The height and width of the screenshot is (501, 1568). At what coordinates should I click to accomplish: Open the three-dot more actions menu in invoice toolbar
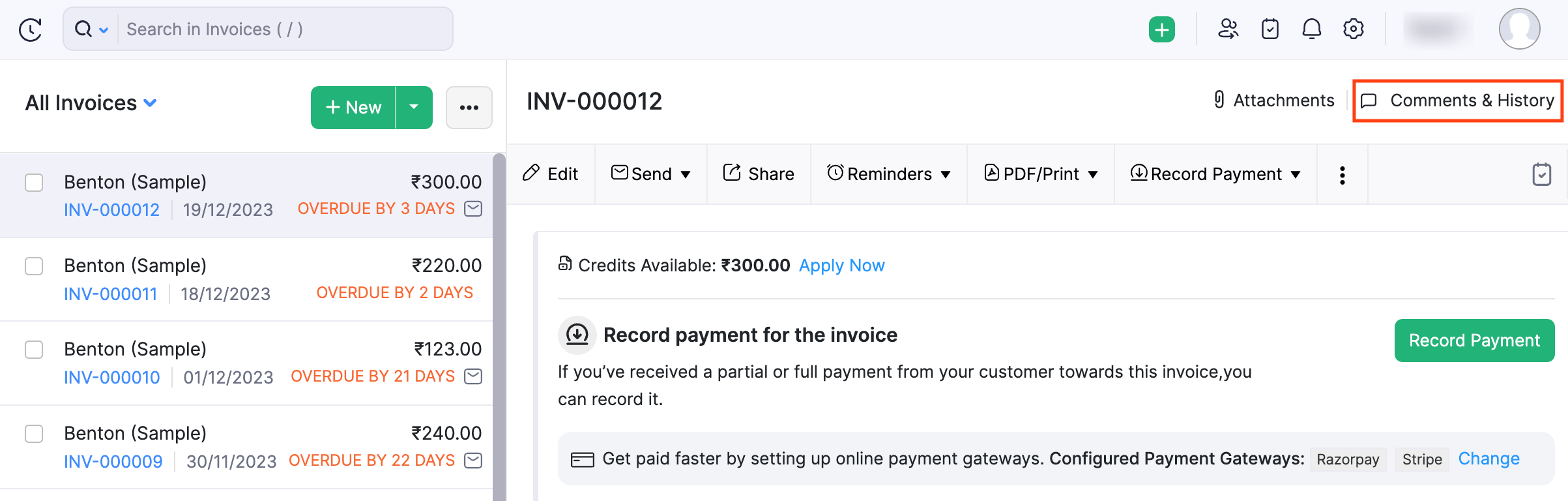pyautogui.click(x=1342, y=175)
